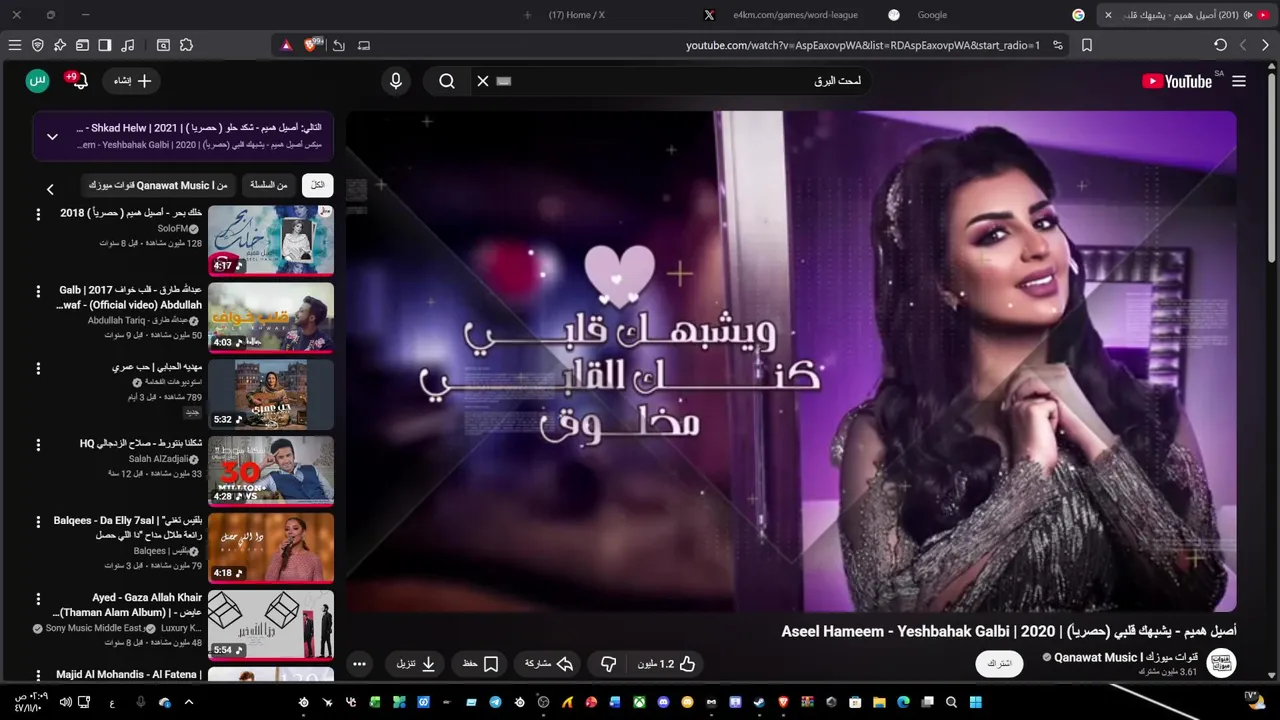Open Brave Shields lion icon
This screenshot has width=1280, height=720.
pos(311,45)
